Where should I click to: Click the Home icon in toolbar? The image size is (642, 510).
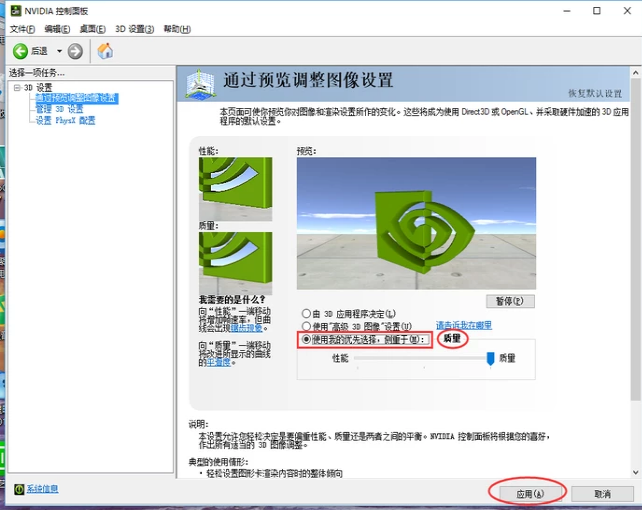point(105,51)
